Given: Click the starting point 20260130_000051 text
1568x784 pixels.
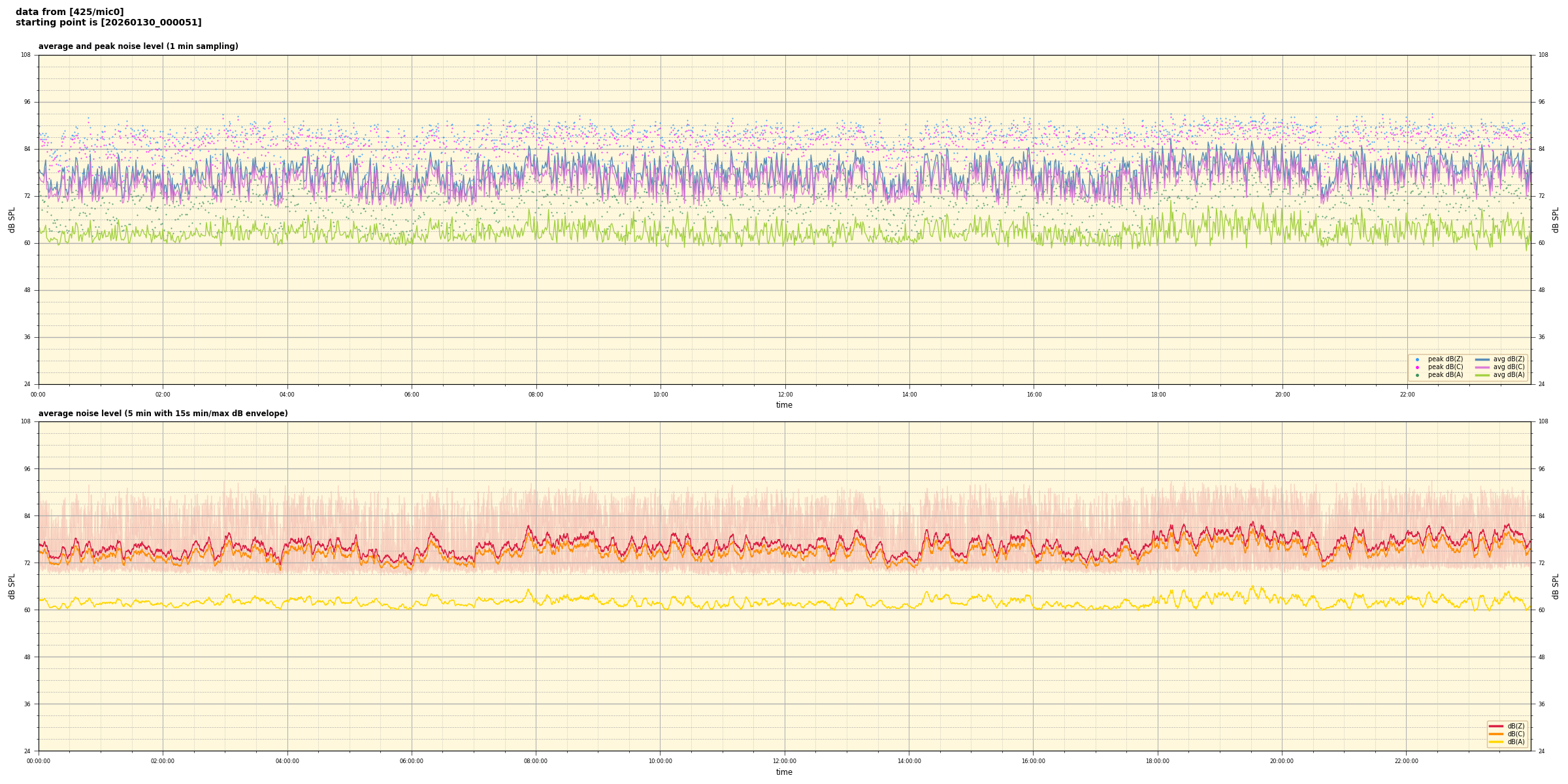Looking at the screenshot, I should pyautogui.click(x=108, y=23).
